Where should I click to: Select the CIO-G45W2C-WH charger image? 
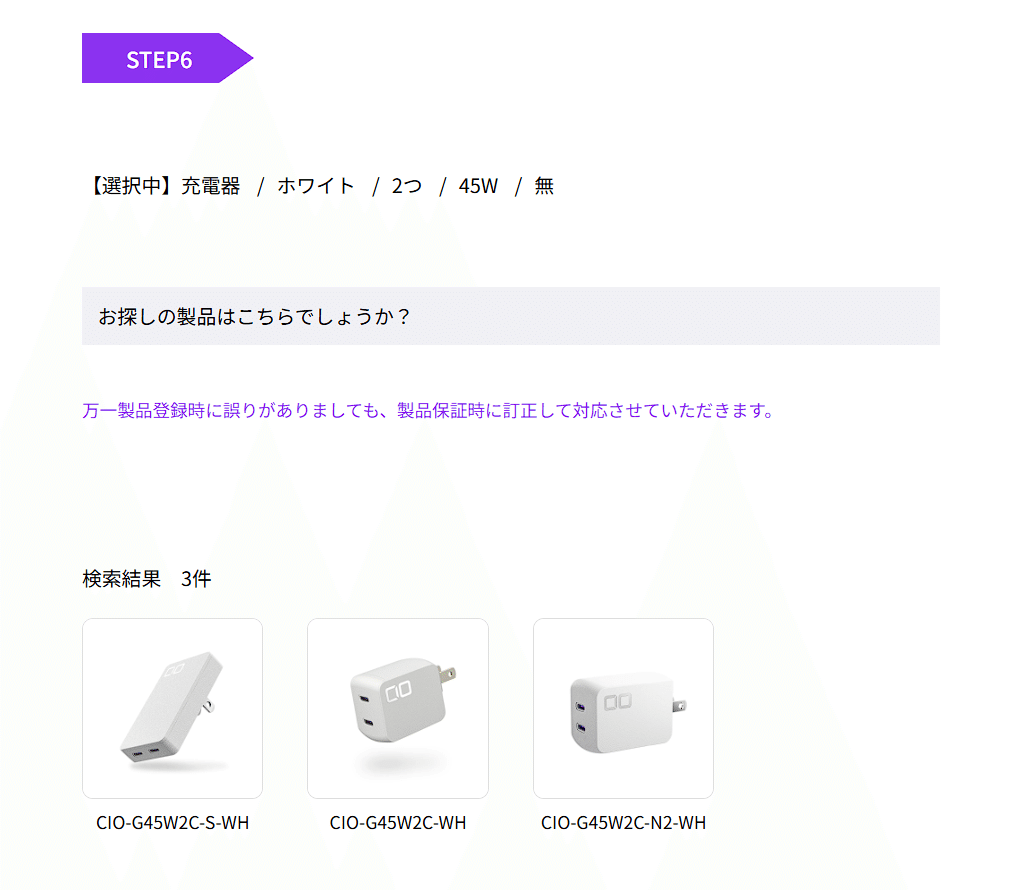coord(398,708)
